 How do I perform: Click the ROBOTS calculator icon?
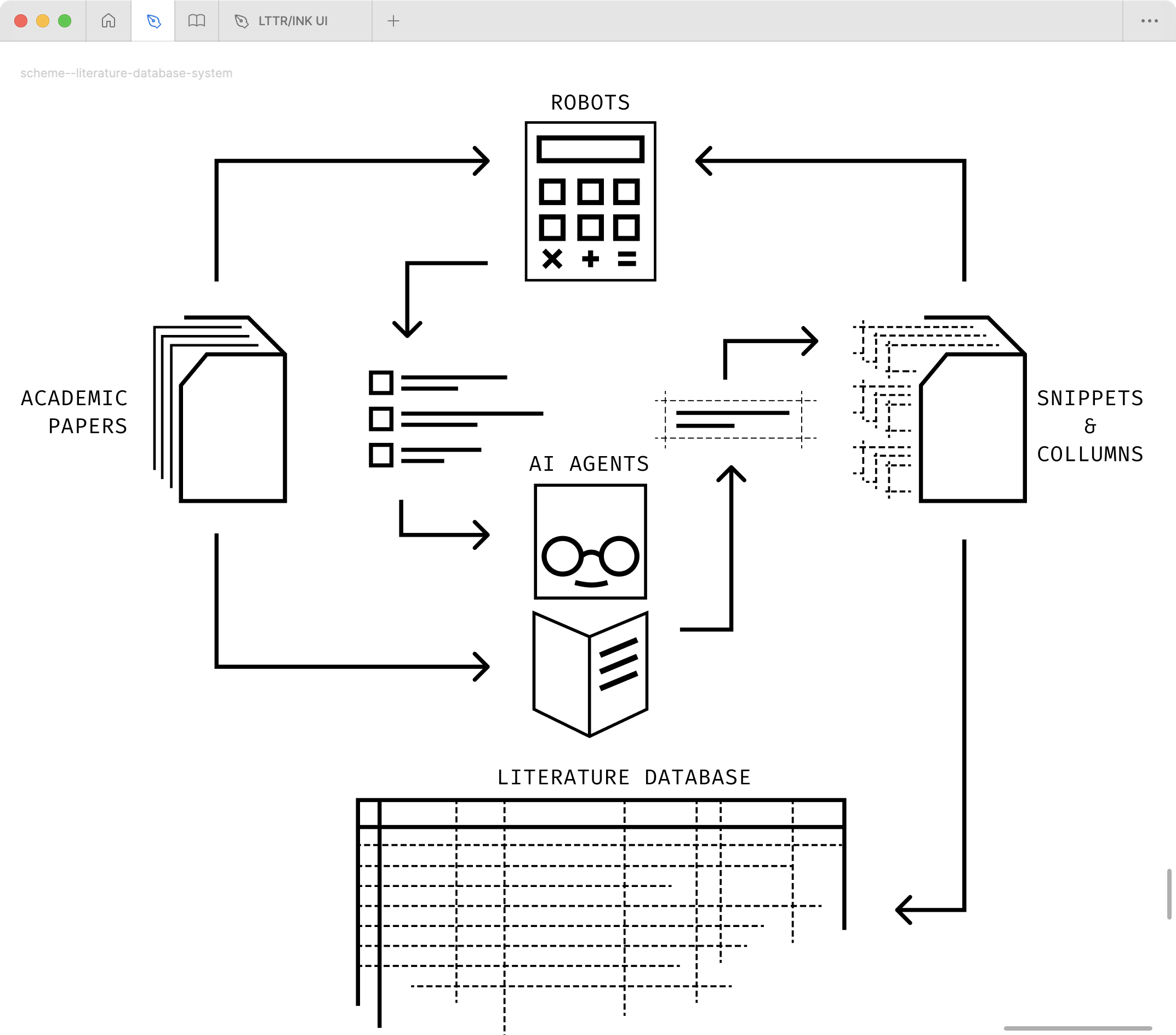590,201
